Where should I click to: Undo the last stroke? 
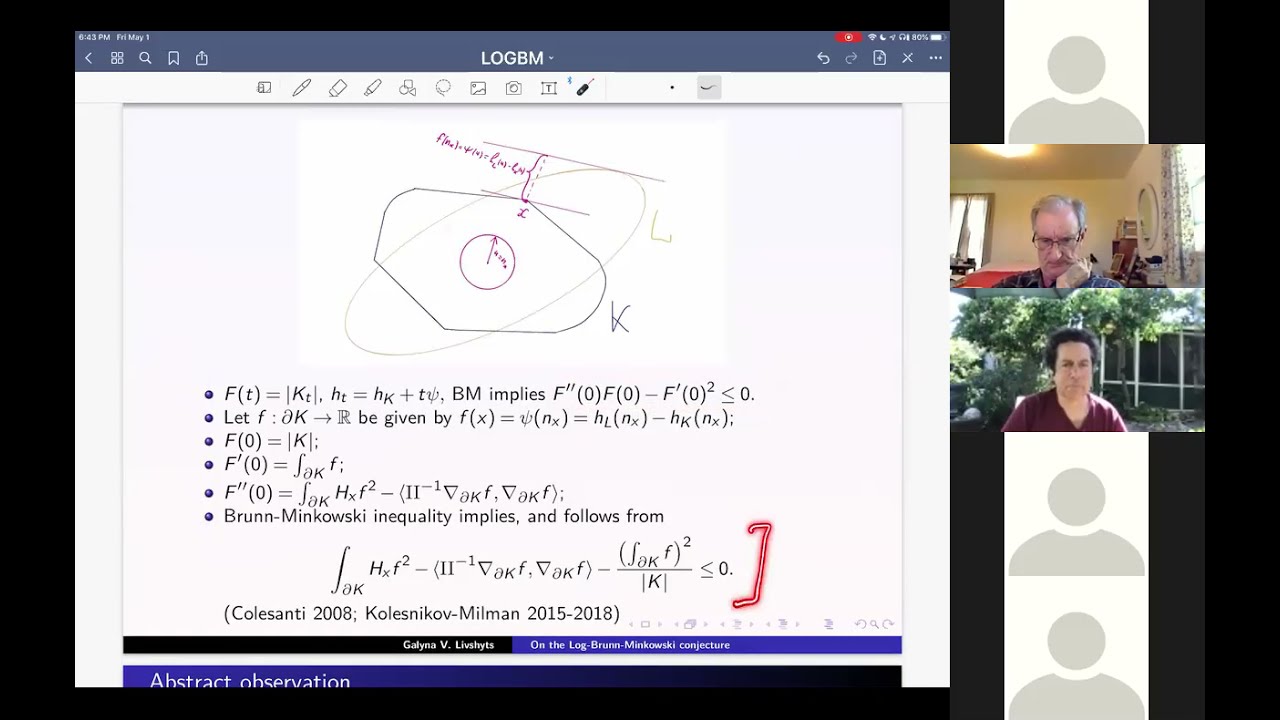823,58
